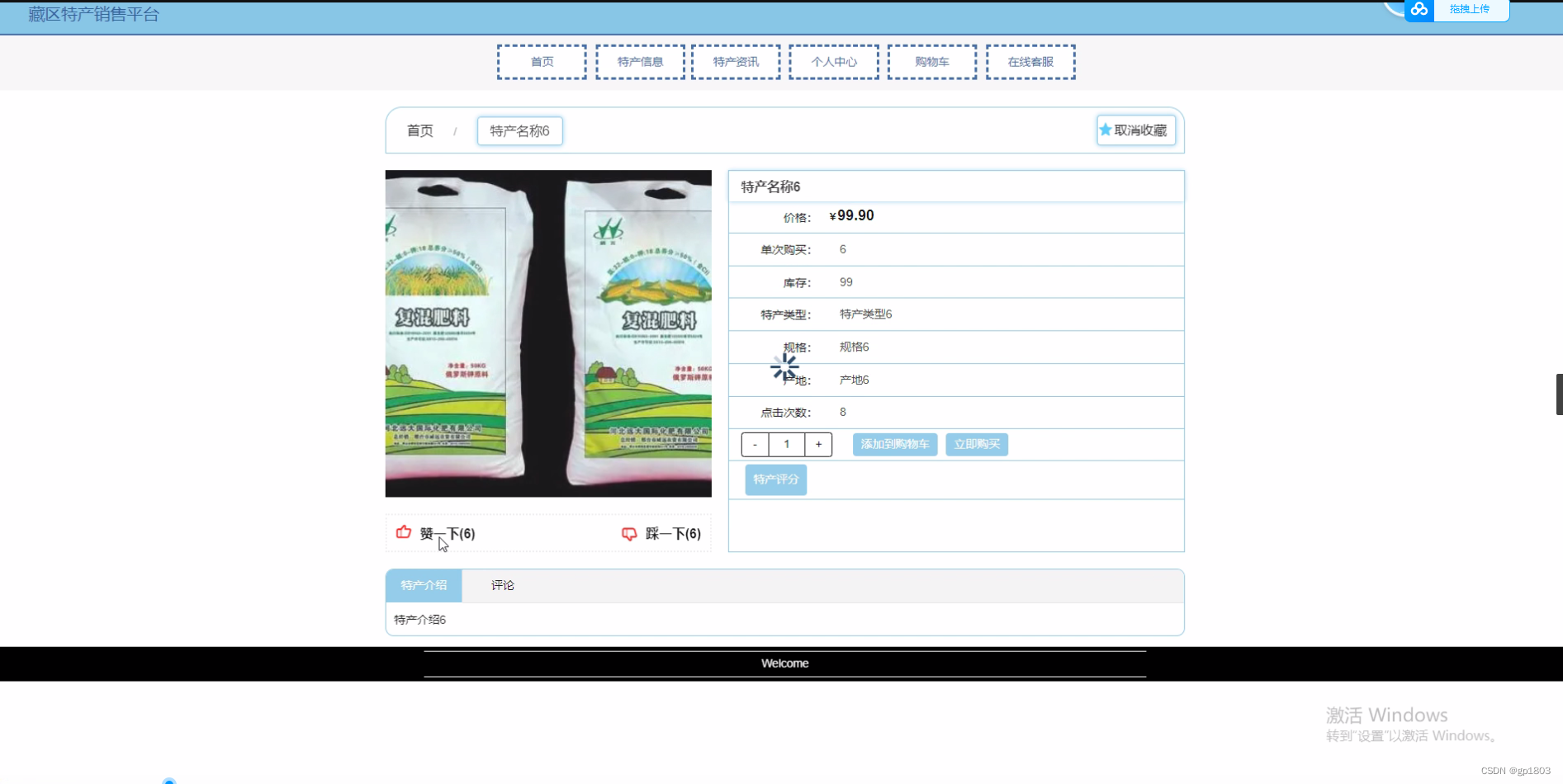Switch to the 评论 tab
The width and height of the screenshot is (1563, 784).
(x=502, y=585)
